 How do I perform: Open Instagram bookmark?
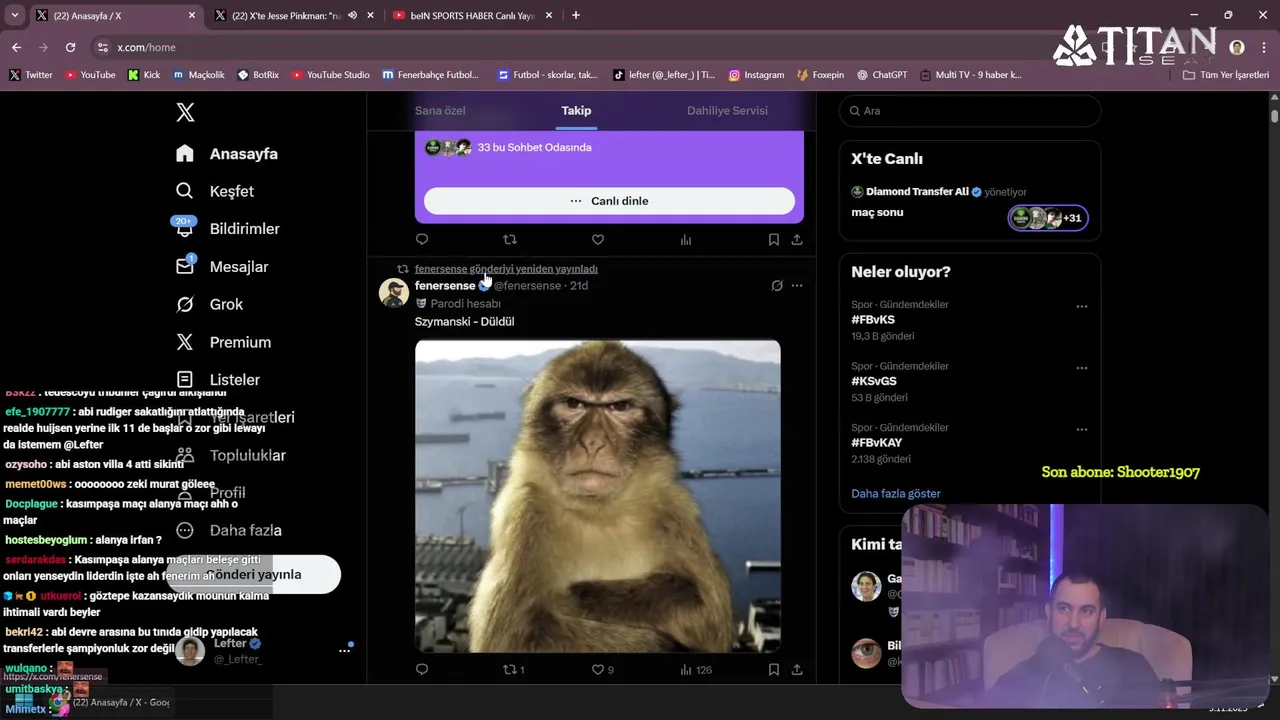coord(756,75)
